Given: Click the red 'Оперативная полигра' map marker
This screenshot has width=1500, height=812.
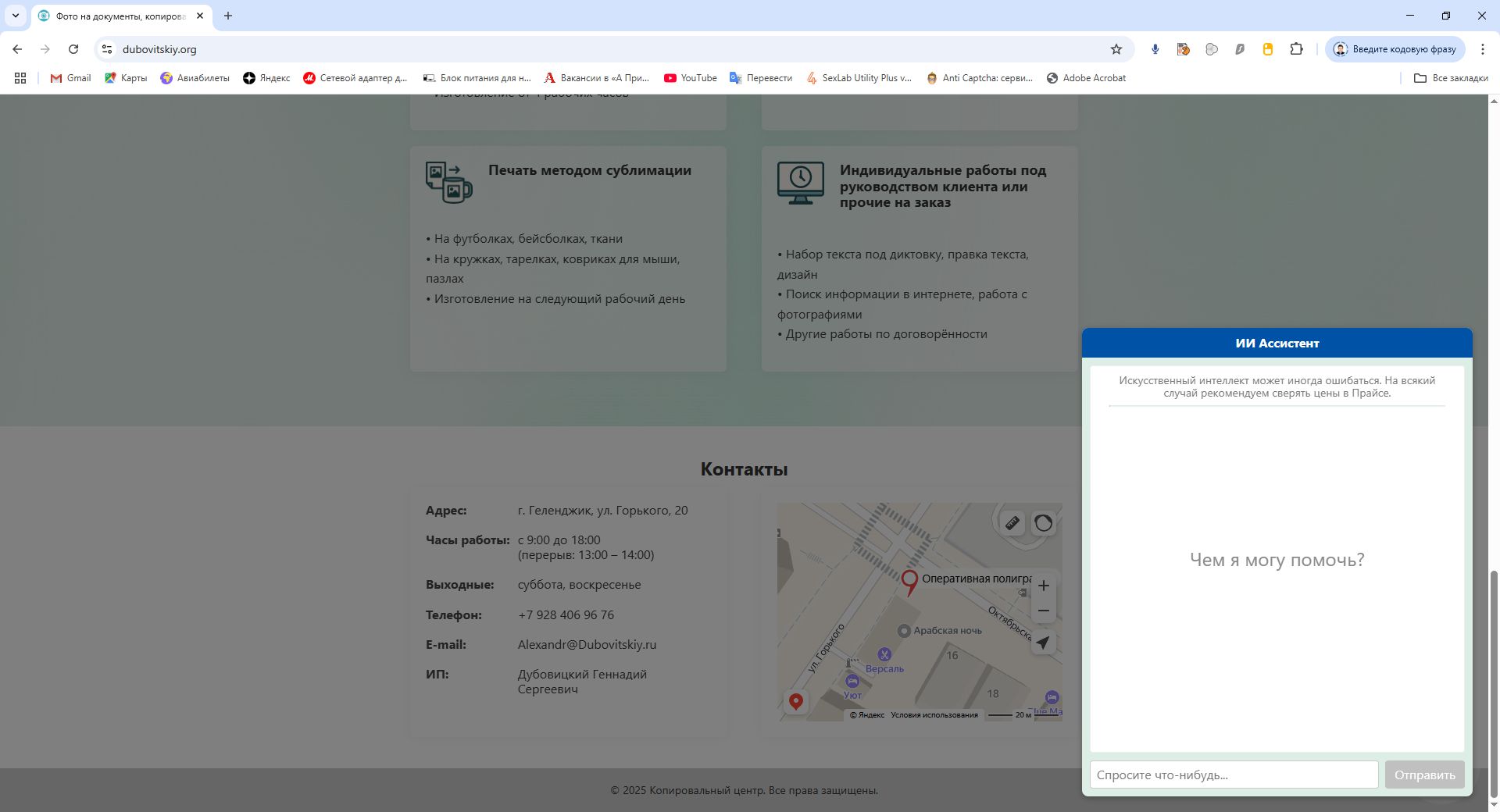Looking at the screenshot, I should [909, 582].
